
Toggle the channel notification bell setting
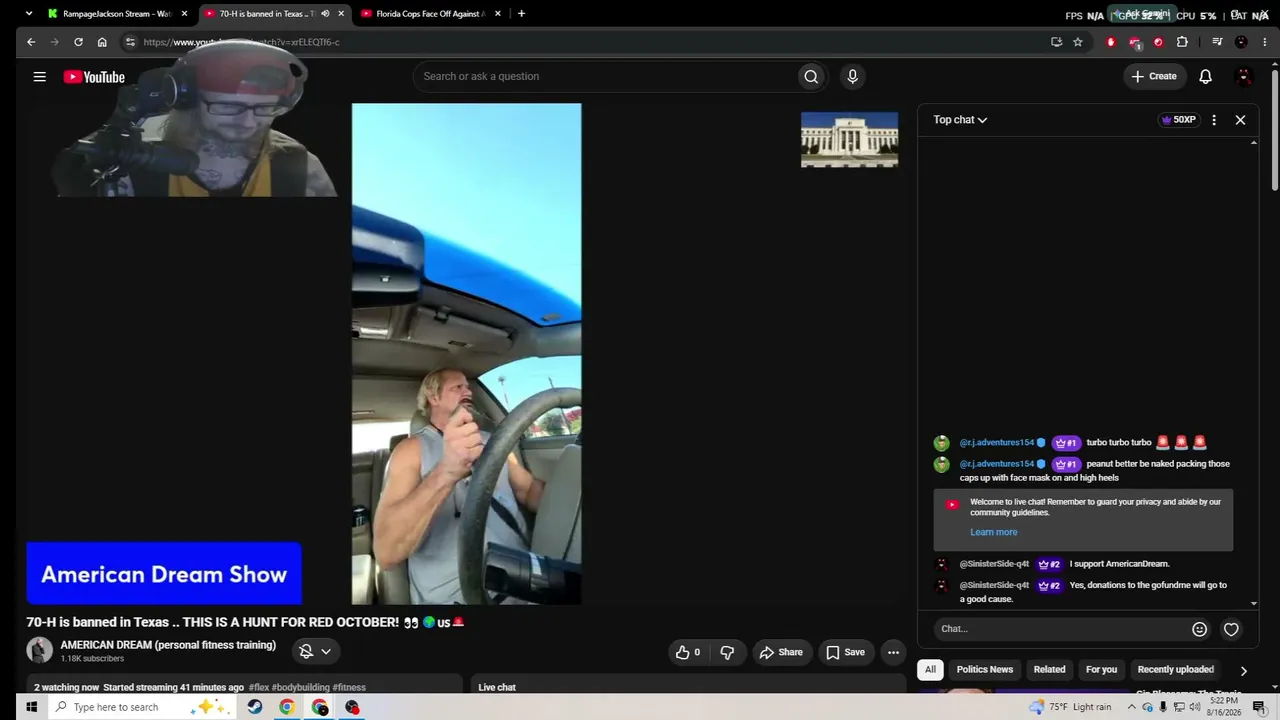[316, 652]
